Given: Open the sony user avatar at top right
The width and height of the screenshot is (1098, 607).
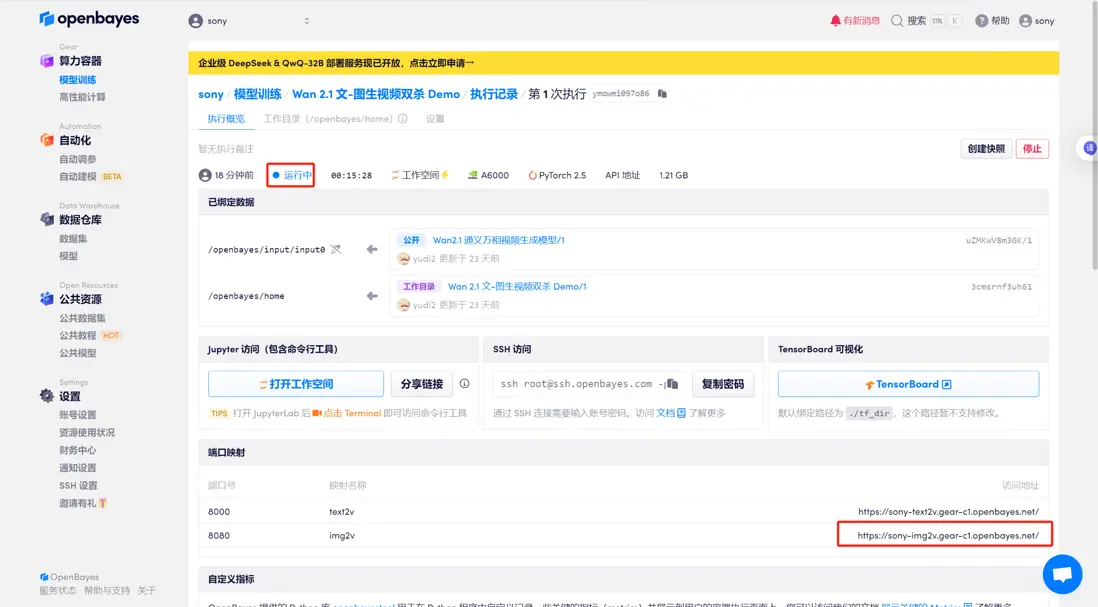Looking at the screenshot, I should 1025,21.
